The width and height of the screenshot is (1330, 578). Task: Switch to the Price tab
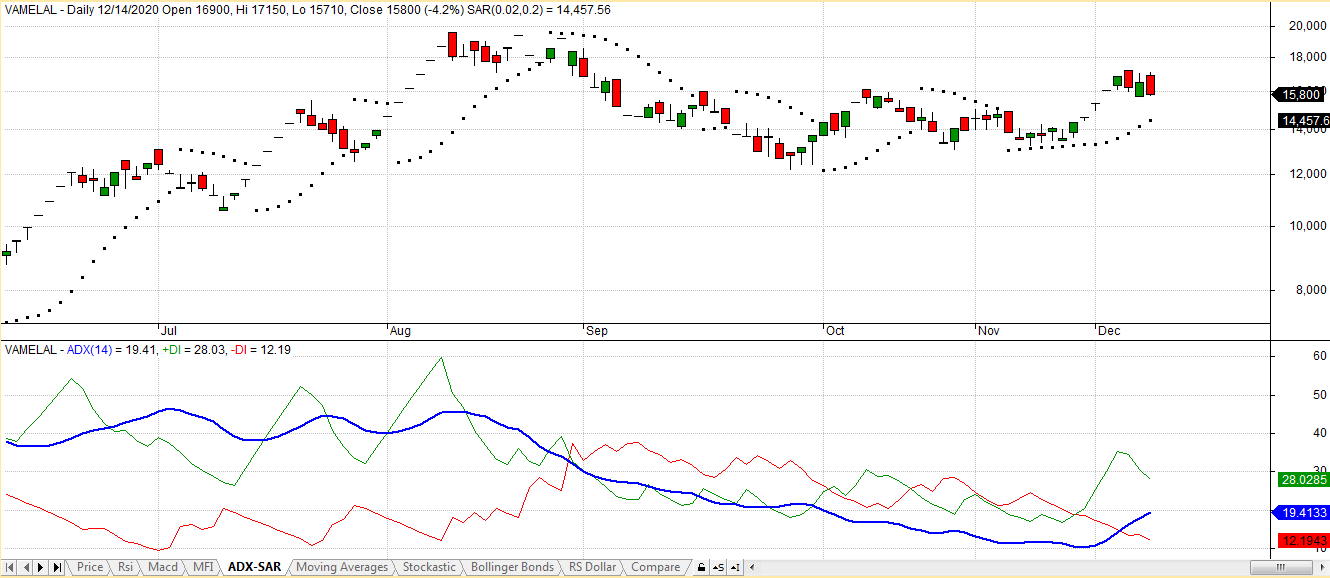90,567
